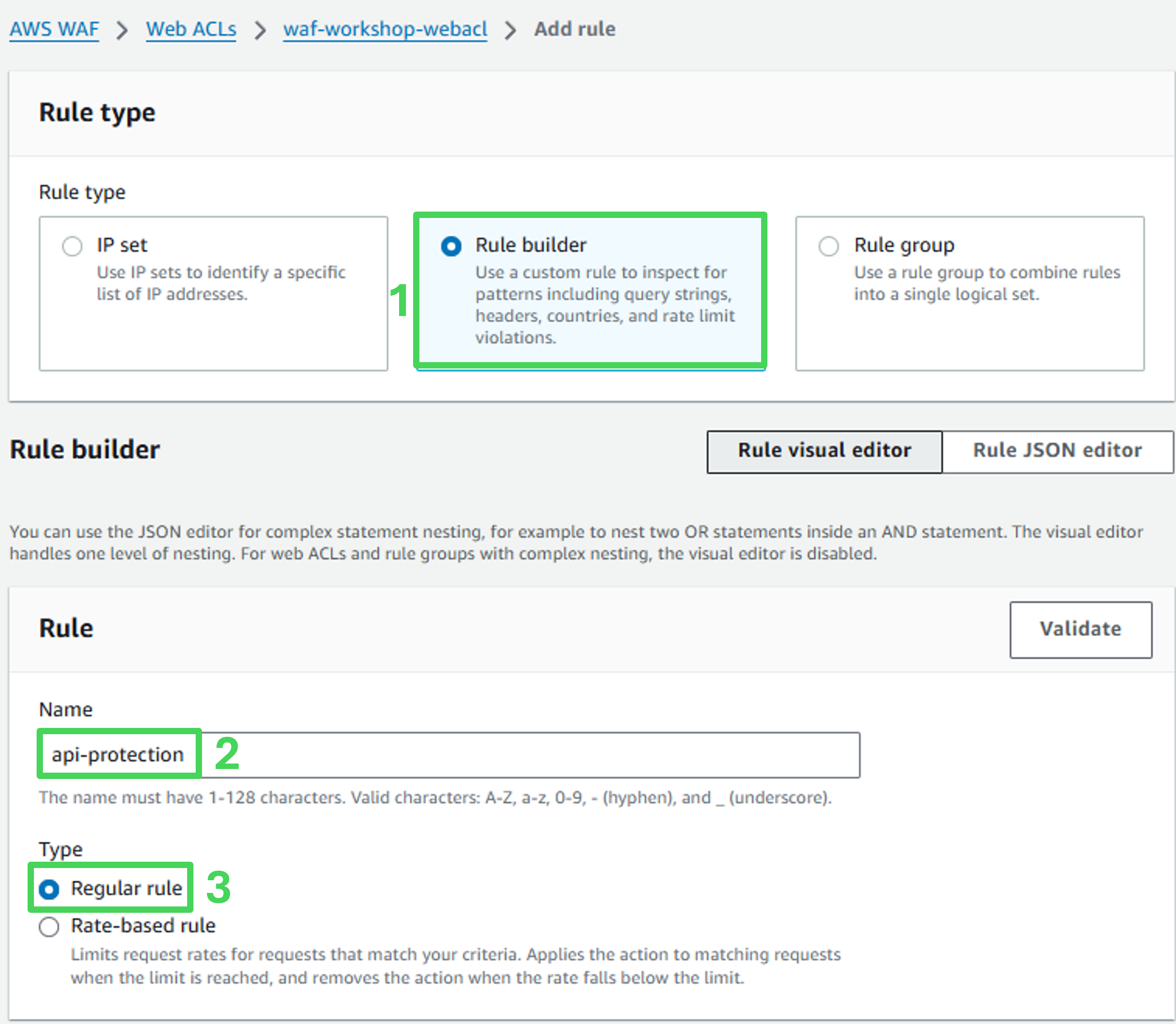
Task: Select the Regular rule type
Action: pyautogui.click(x=49, y=889)
